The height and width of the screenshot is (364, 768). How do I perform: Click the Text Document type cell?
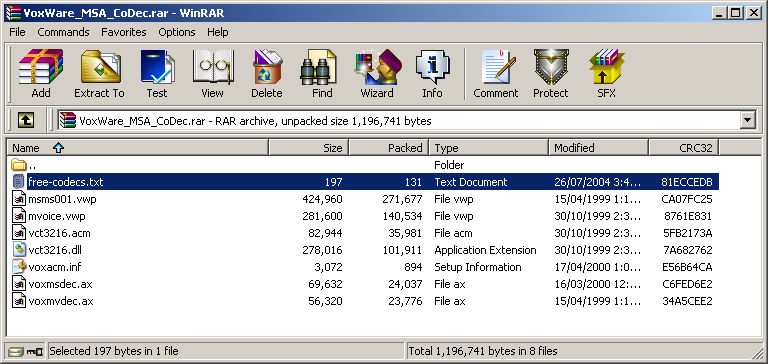[471, 182]
